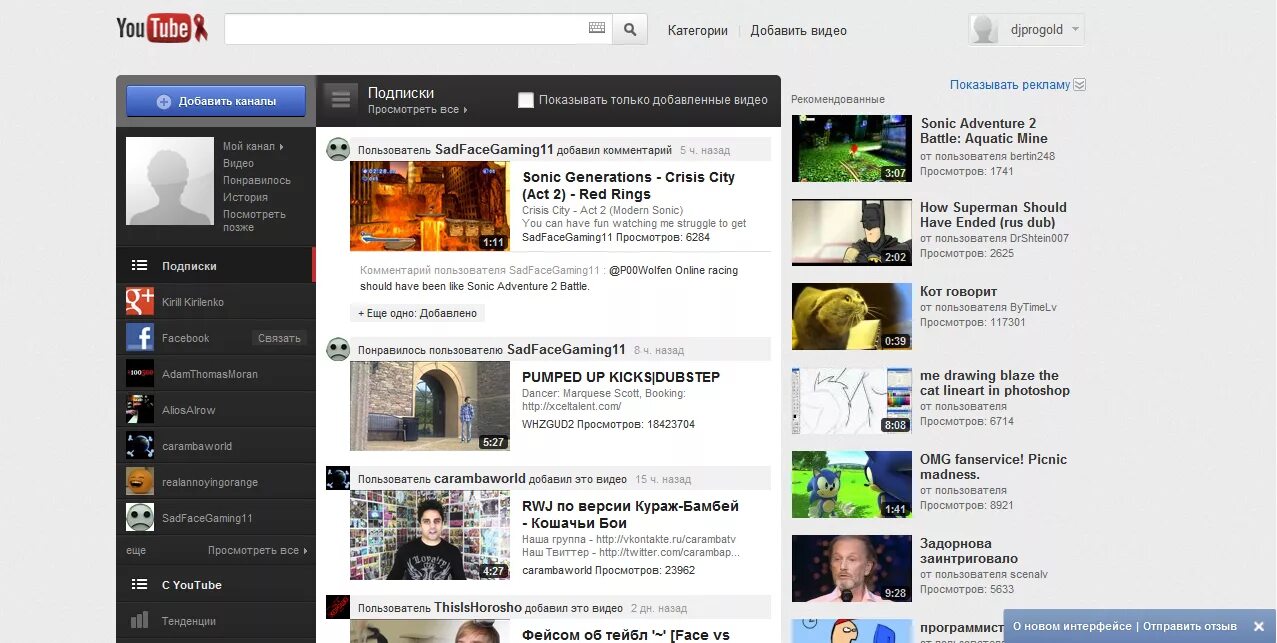Open realannoyingorange channel icon
Image resolution: width=1277 pixels, height=643 pixels.
click(x=140, y=482)
